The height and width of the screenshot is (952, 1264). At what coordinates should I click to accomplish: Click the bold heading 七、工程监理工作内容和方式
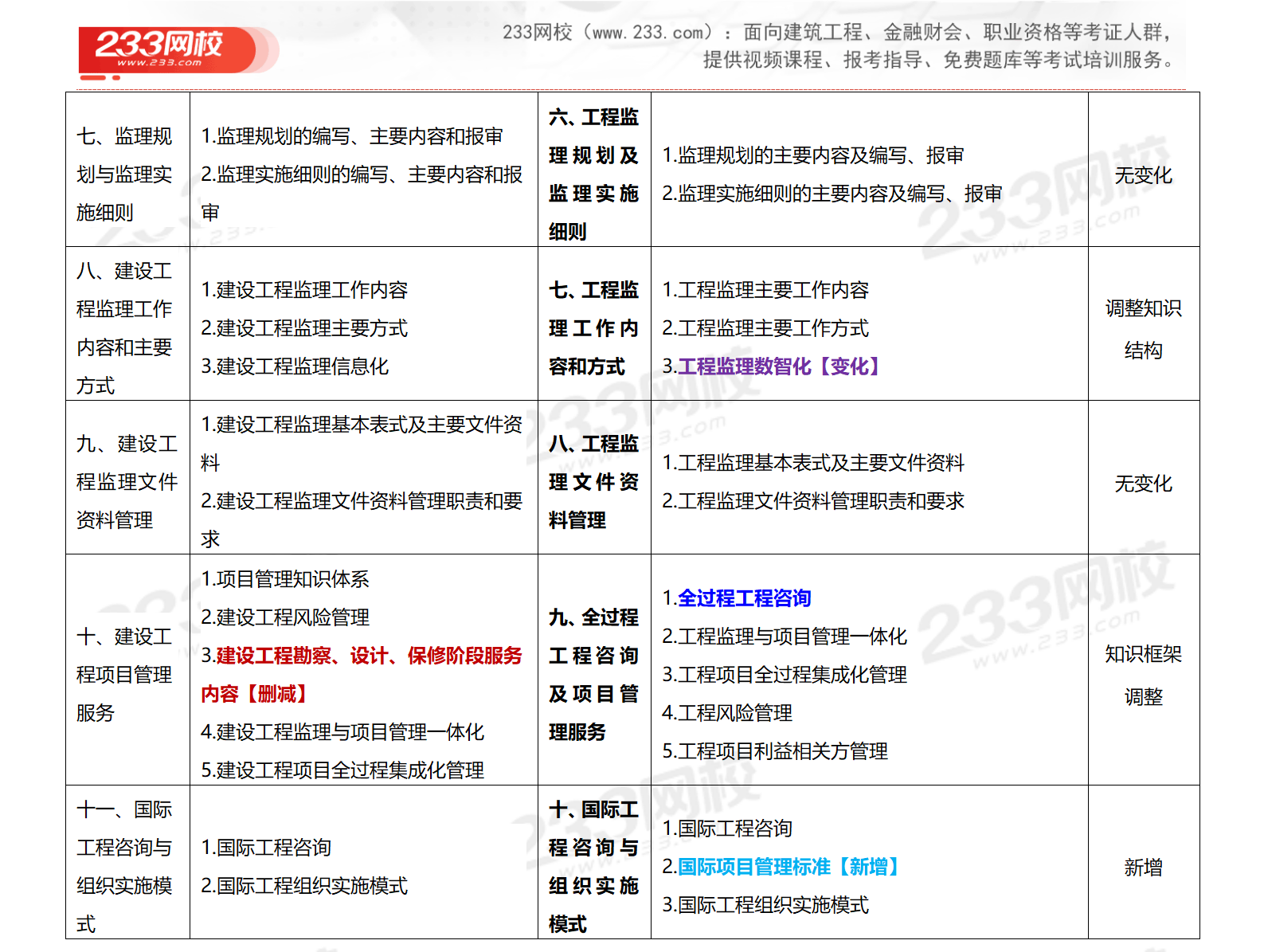593,328
